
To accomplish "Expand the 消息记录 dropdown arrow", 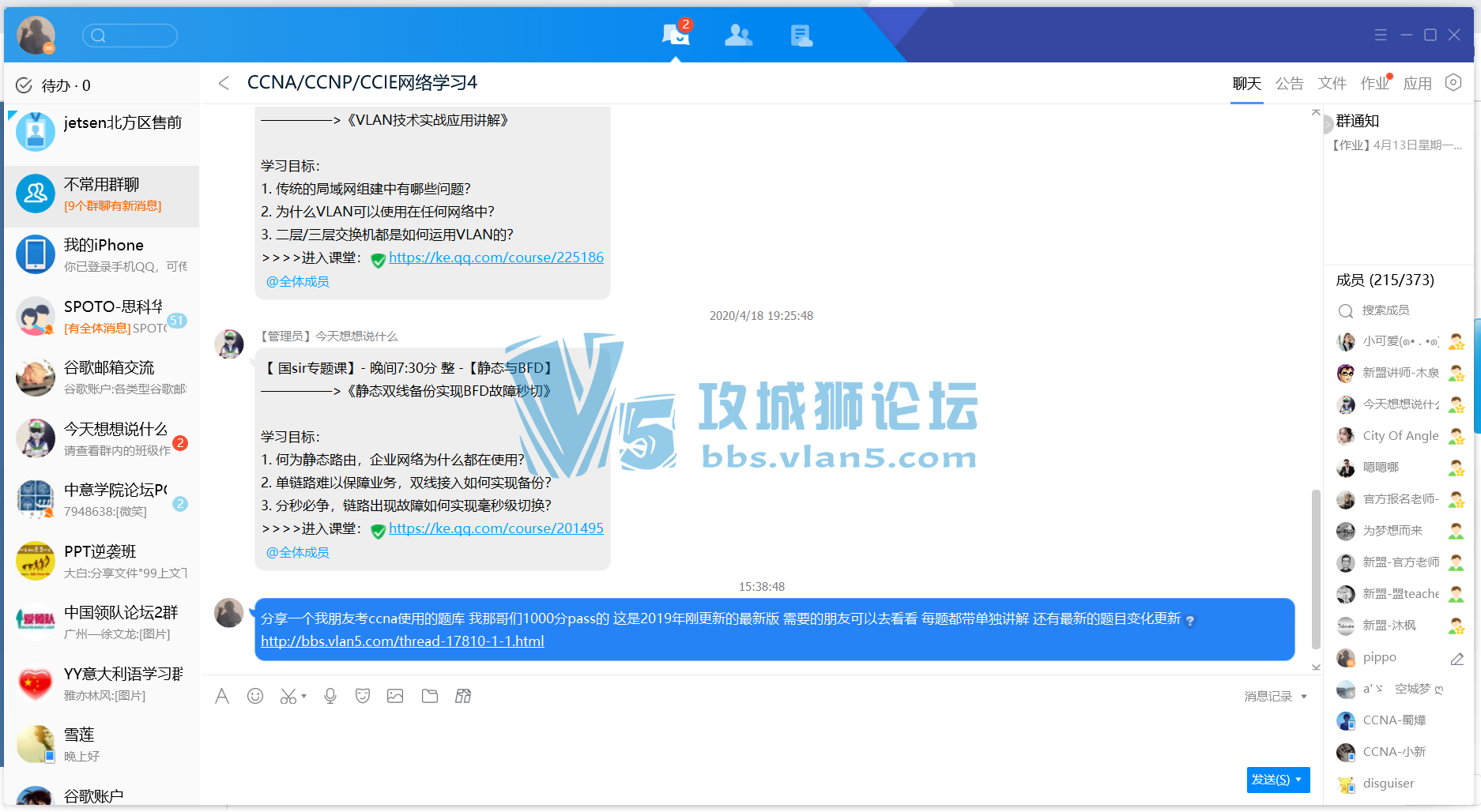I will (x=1304, y=697).
